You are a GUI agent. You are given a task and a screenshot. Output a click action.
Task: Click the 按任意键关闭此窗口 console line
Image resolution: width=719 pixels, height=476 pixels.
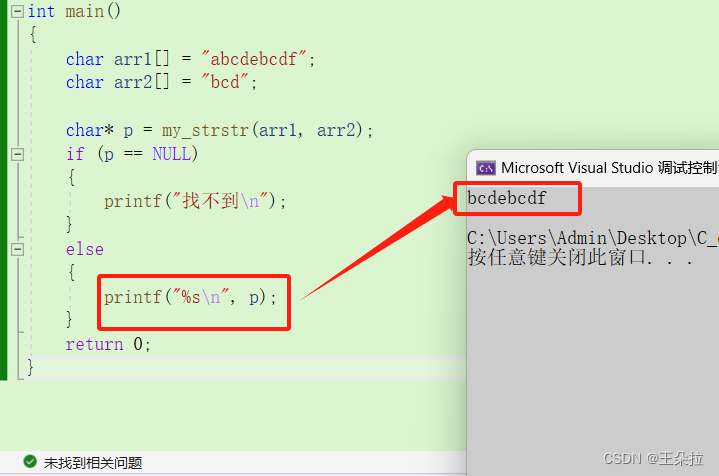[580, 257]
